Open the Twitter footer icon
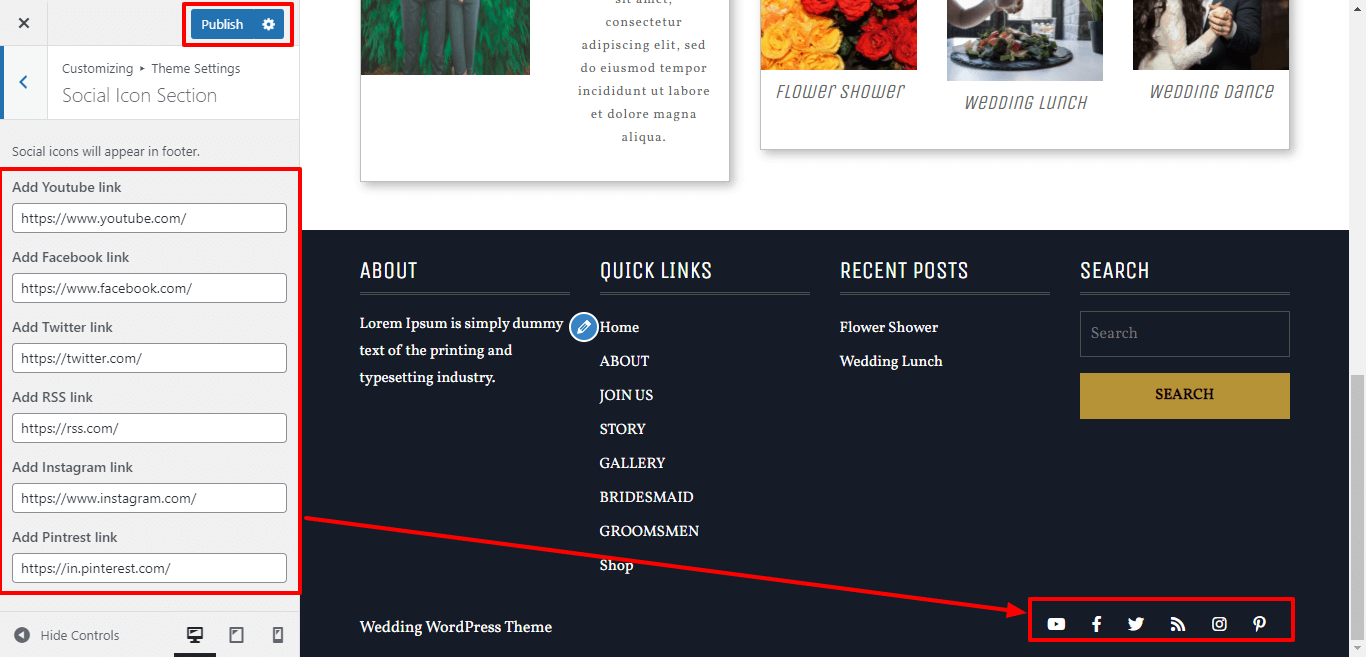Viewport: 1366px width, 657px height. coord(1136,624)
